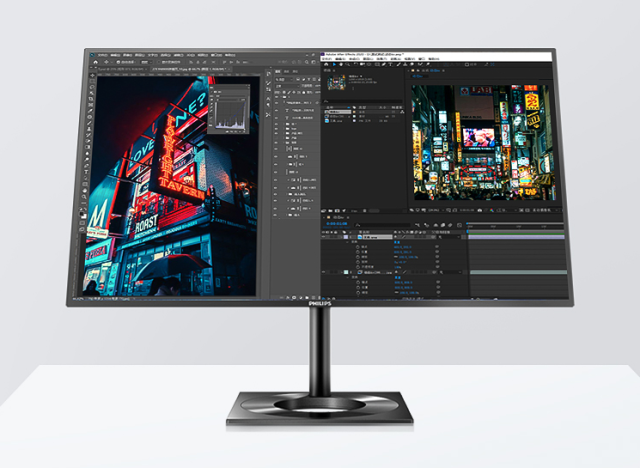Toggle visibility of the top text layer in Photoshop

click(276, 111)
